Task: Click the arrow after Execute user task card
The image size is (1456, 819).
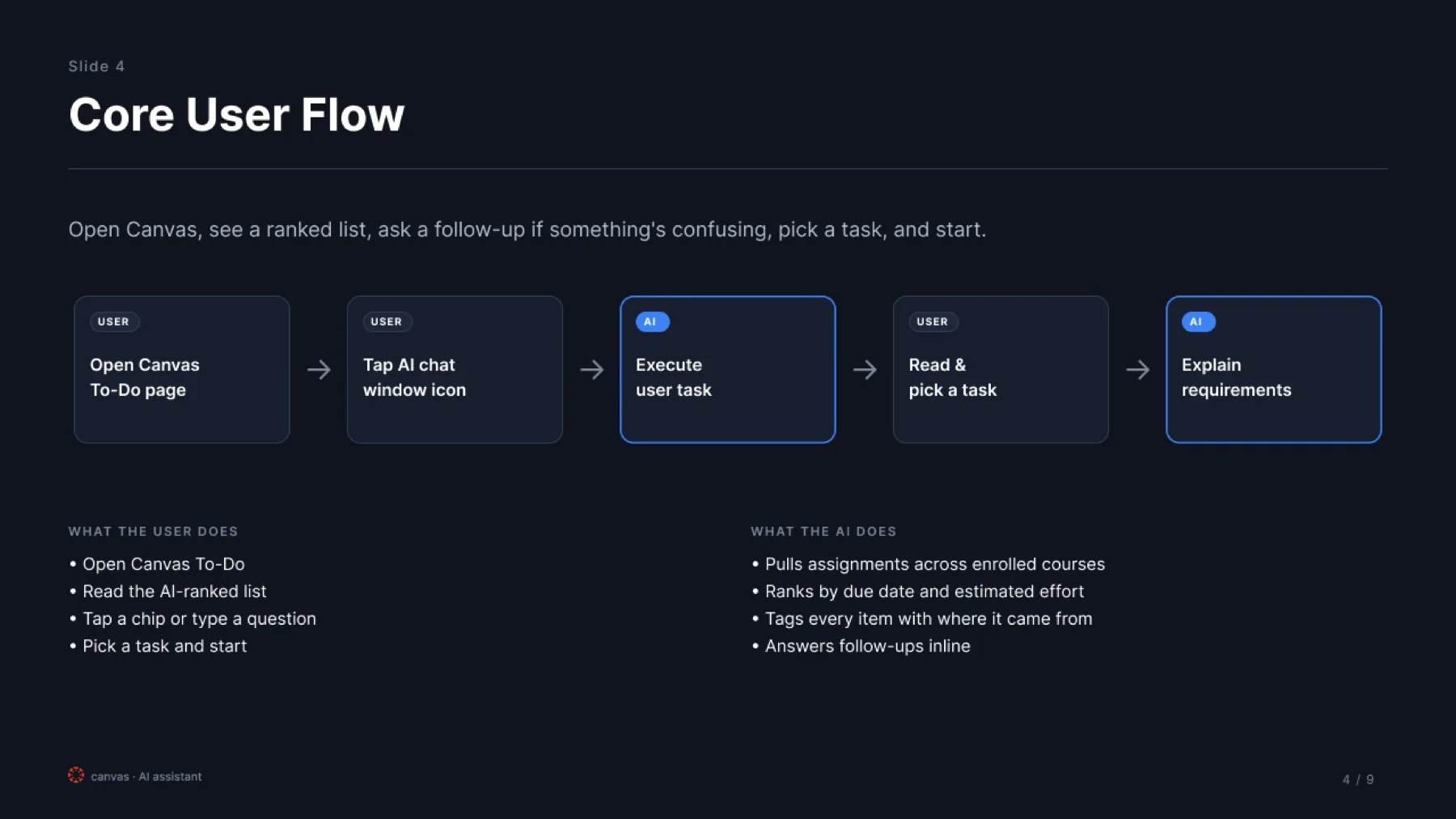Action: pyautogui.click(x=865, y=370)
